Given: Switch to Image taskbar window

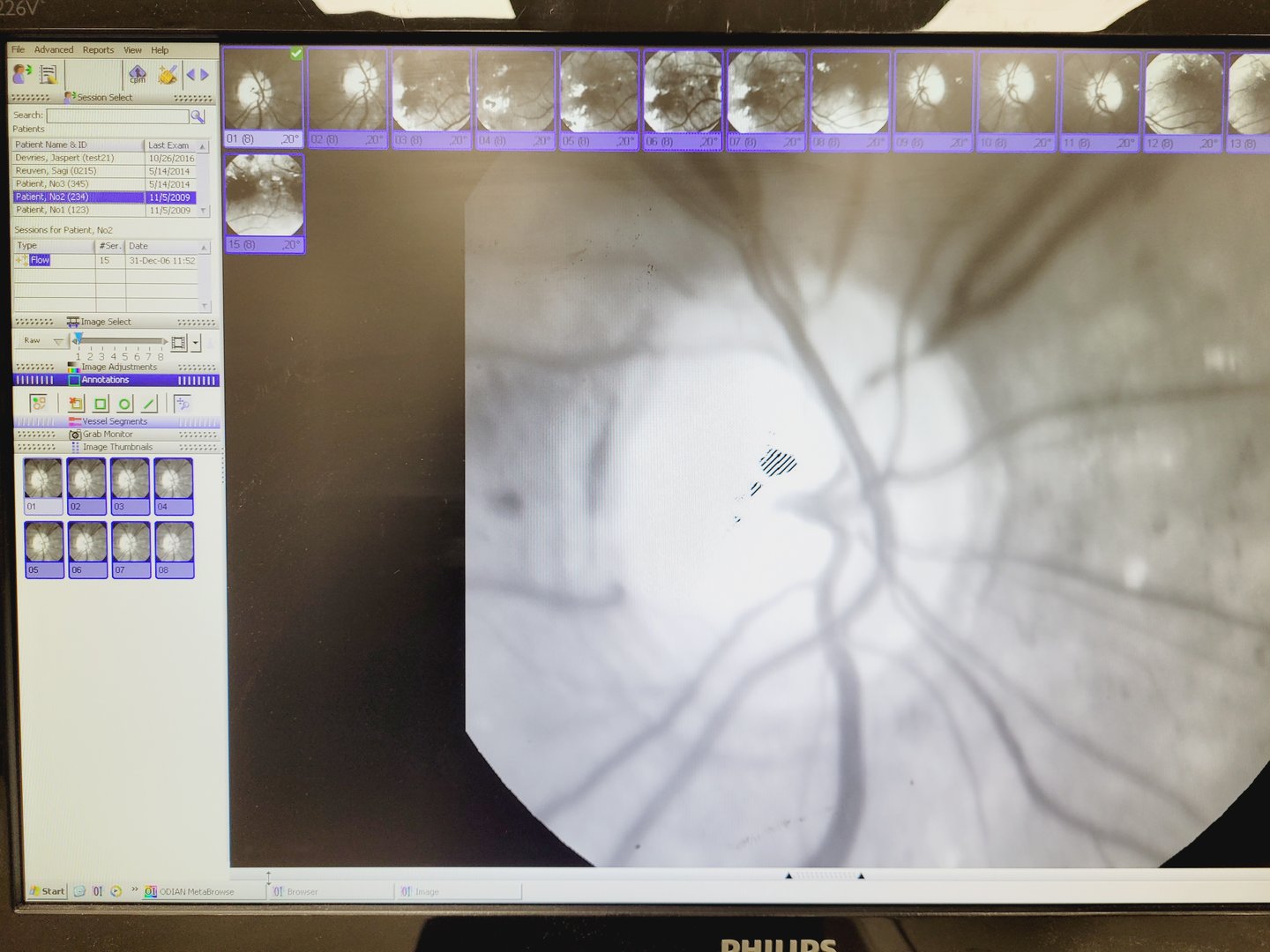Looking at the screenshot, I should [459, 891].
